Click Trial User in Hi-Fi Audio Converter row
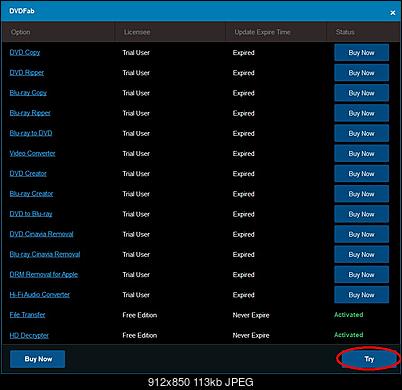 136,295
